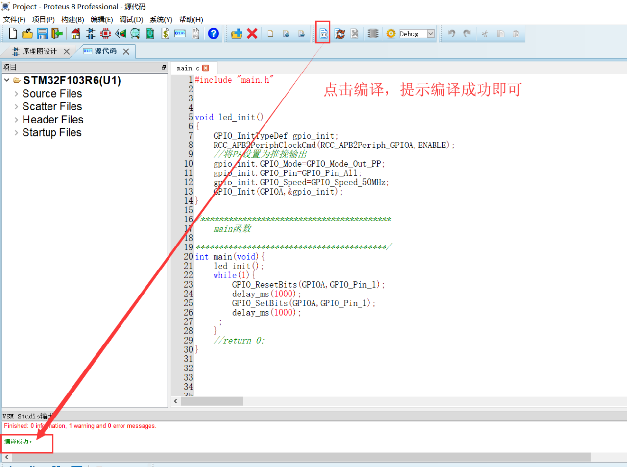The width and height of the screenshot is (628, 468).
Task: Build the project with compile icon
Action: (323, 34)
